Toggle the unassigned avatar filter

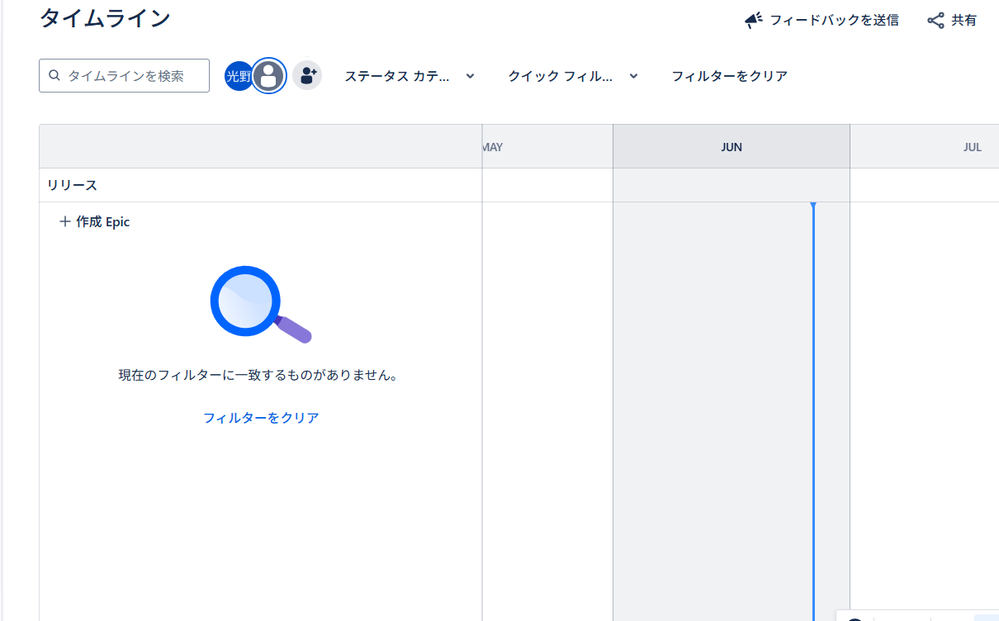coord(268,75)
